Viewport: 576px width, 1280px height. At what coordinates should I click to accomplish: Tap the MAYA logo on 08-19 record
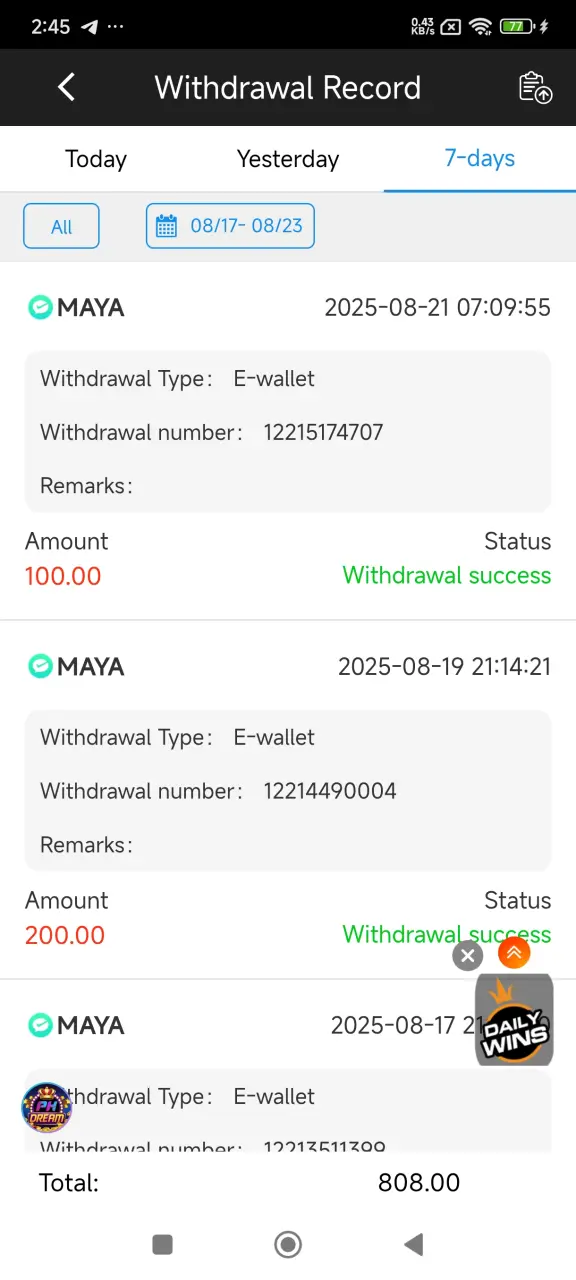pos(76,666)
